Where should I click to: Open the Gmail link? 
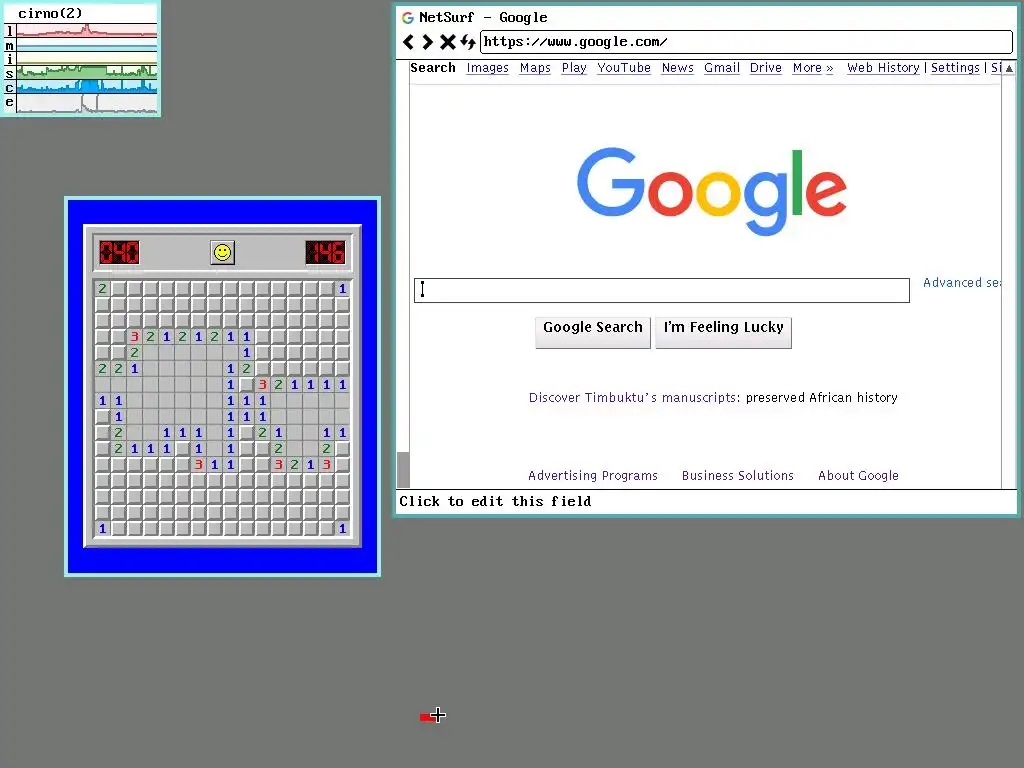(x=722, y=68)
